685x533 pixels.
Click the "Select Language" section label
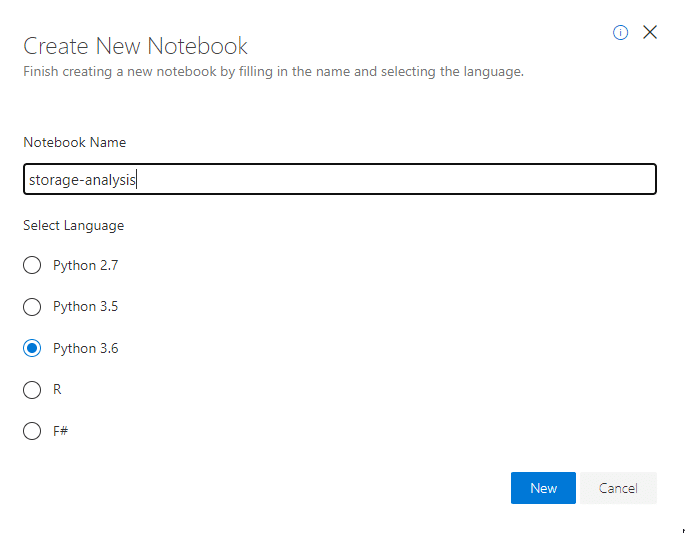point(73,225)
